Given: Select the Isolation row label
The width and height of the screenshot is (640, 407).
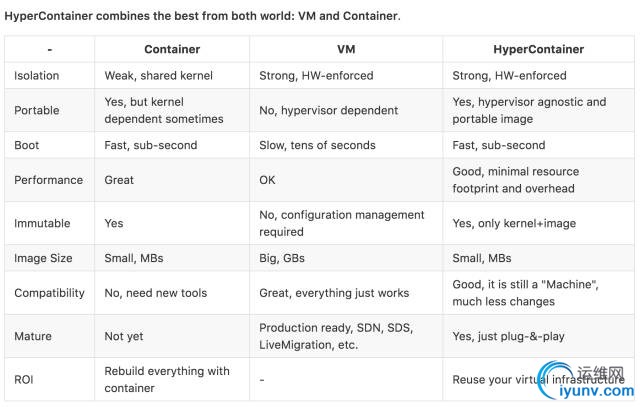Looking at the screenshot, I should coord(37,75).
